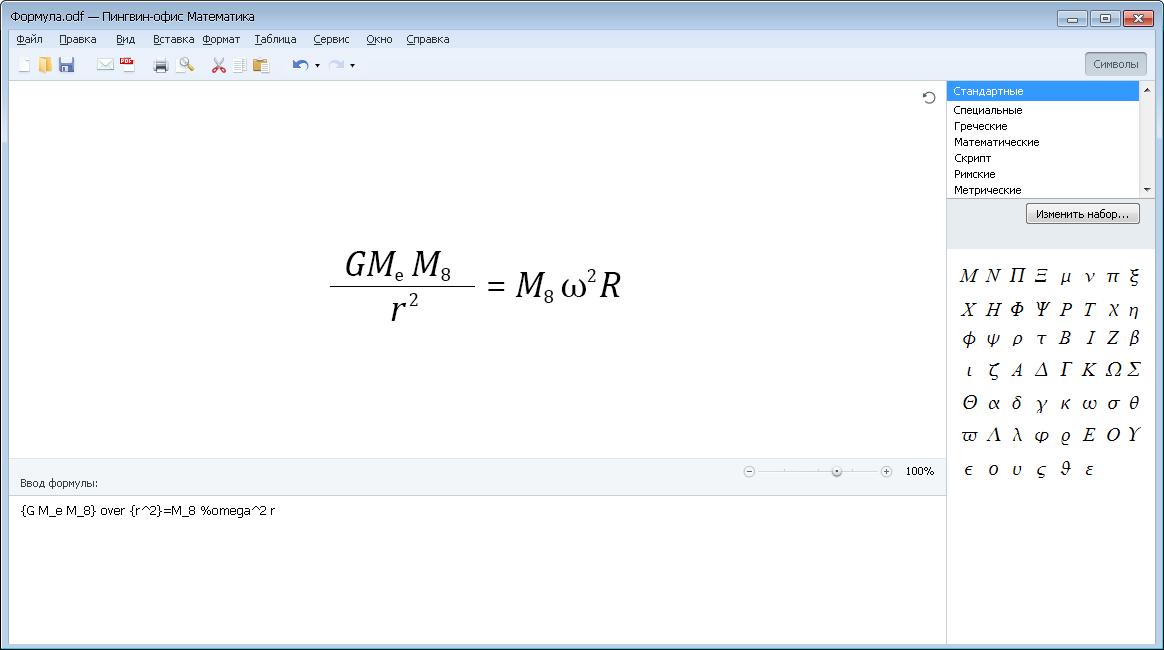This screenshot has width=1164, height=650.
Task: Click the New document icon
Action: 25,65
